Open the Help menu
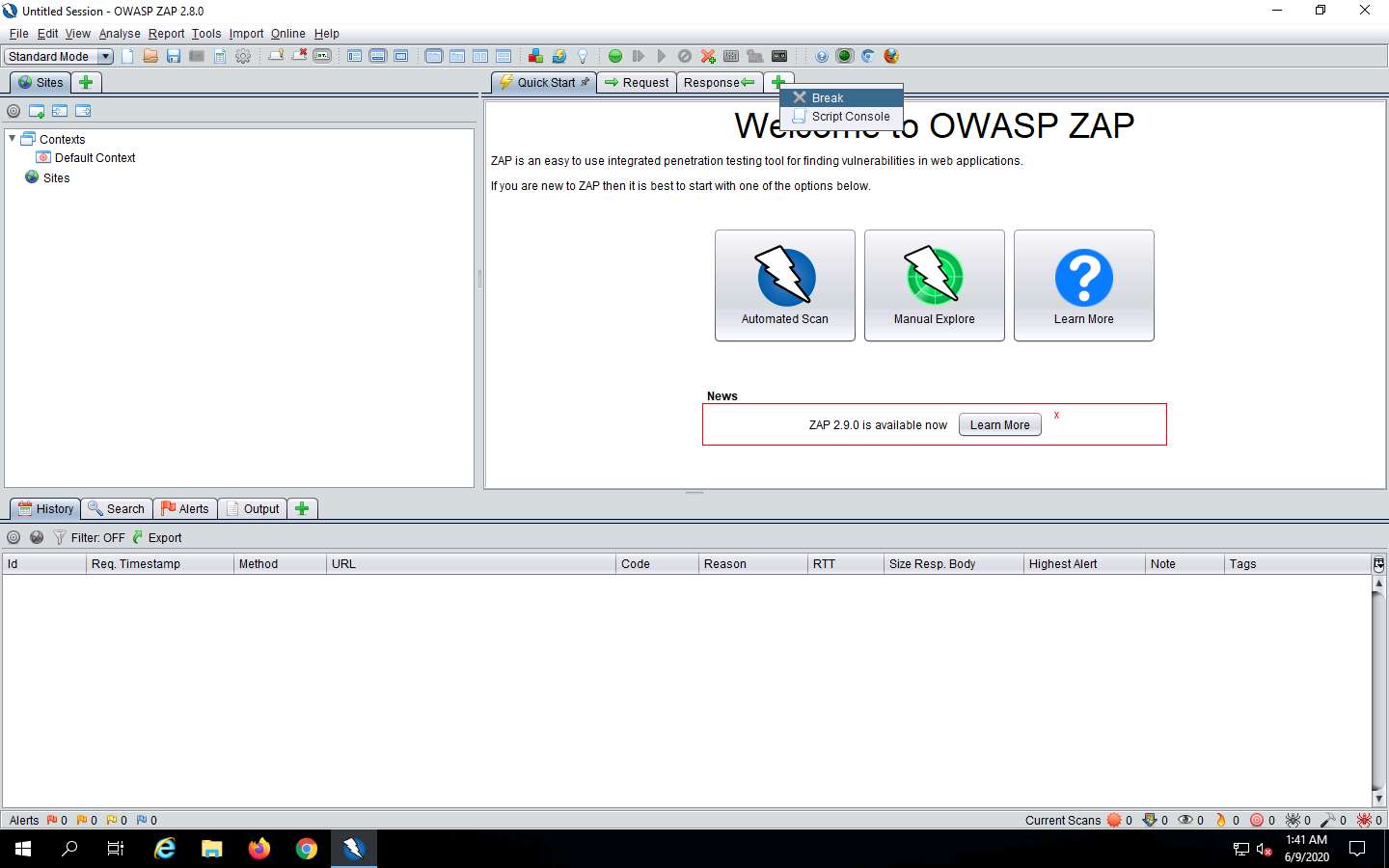 (326, 33)
